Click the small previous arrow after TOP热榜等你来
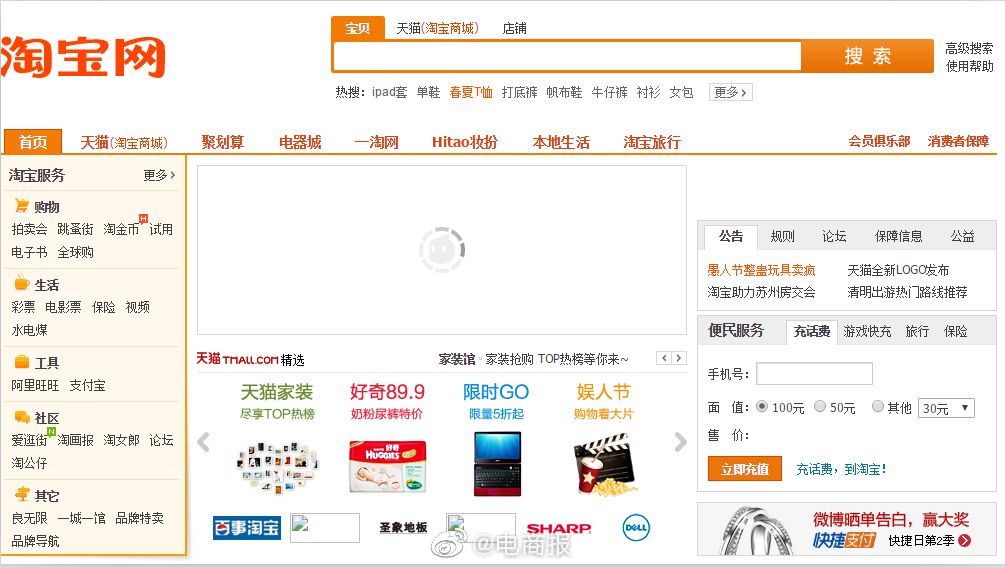This screenshot has height=568, width=1005. pyautogui.click(x=664, y=358)
